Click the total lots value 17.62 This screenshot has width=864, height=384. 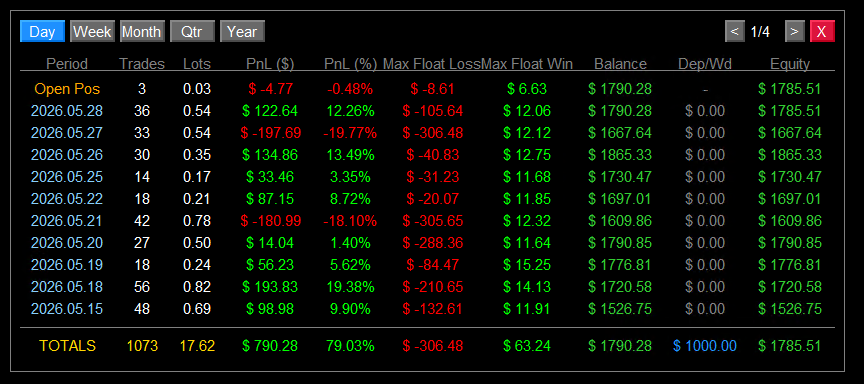pyautogui.click(x=197, y=346)
